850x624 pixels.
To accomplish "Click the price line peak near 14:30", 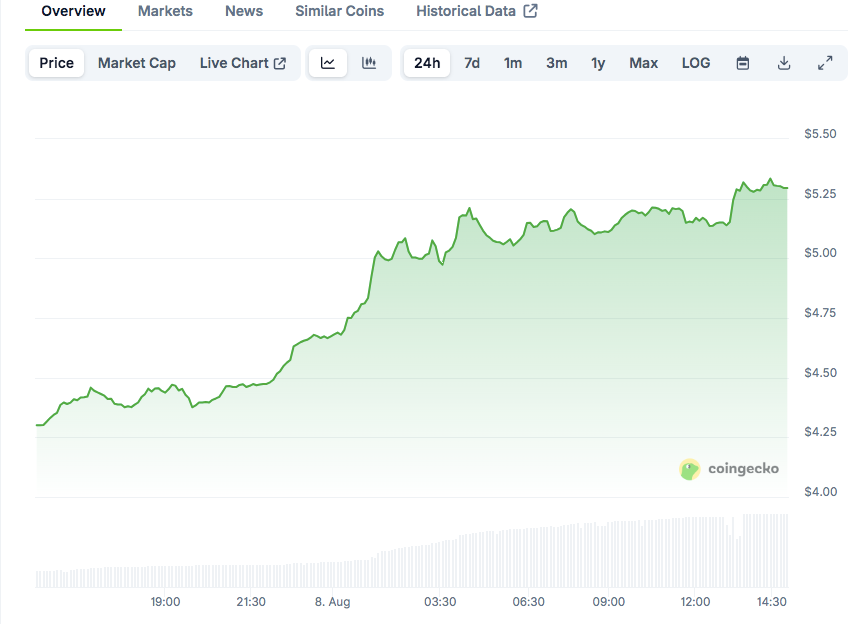I will pos(770,180).
